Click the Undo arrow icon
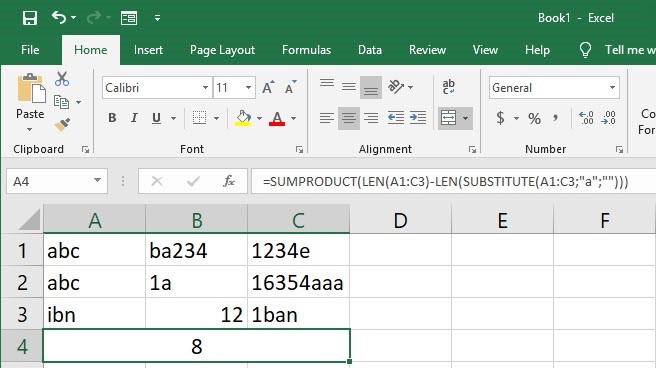The height and width of the screenshot is (368, 656). point(59,18)
